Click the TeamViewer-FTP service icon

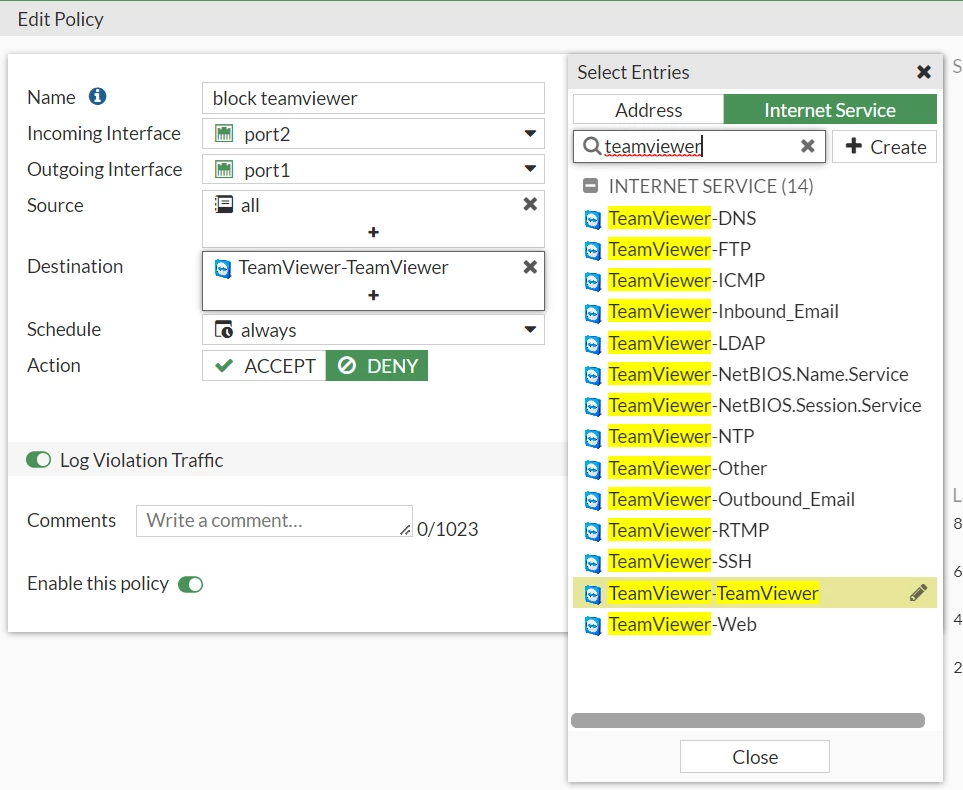point(592,250)
